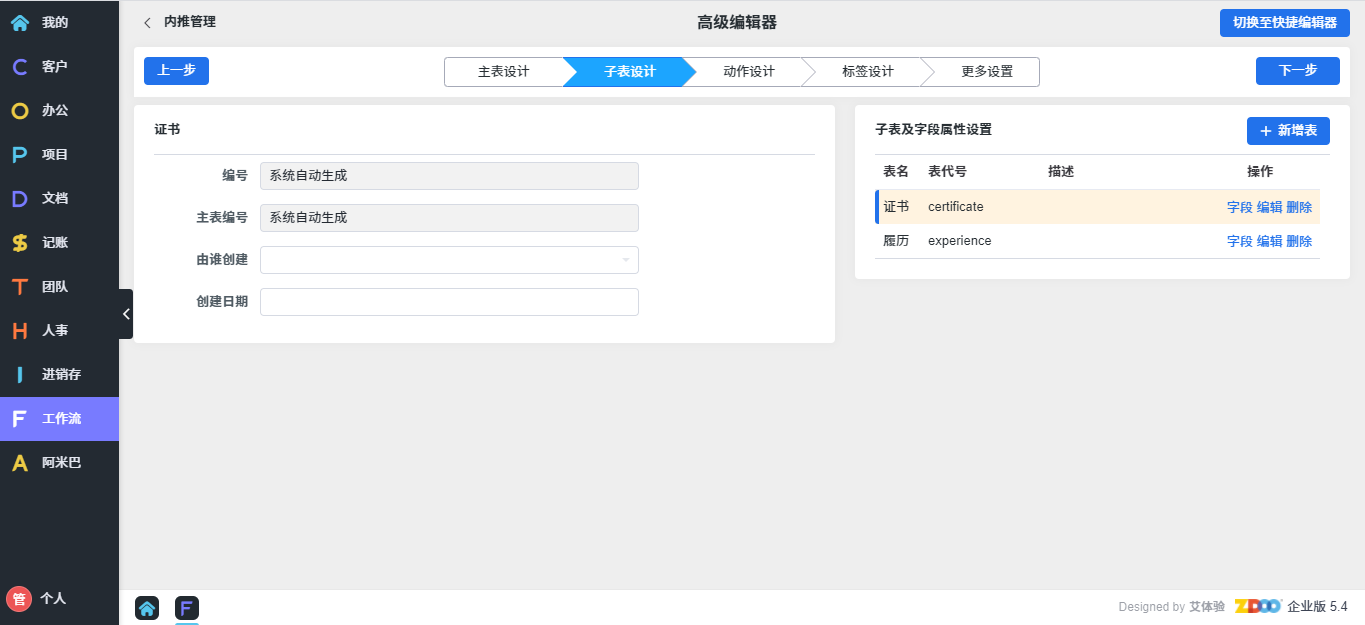The image size is (1365, 625).
Task: Open the 办公 office module icon
Action: click(x=20, y=110)
